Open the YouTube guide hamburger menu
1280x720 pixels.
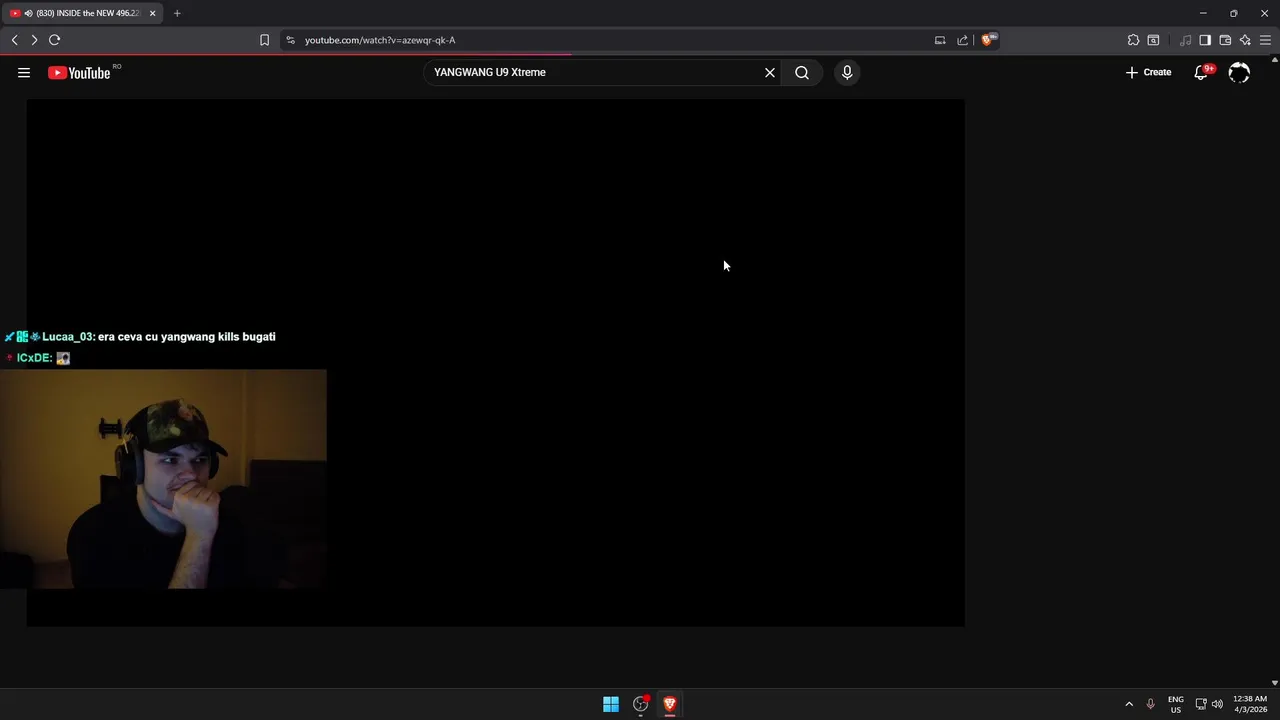tap(24, 72)
